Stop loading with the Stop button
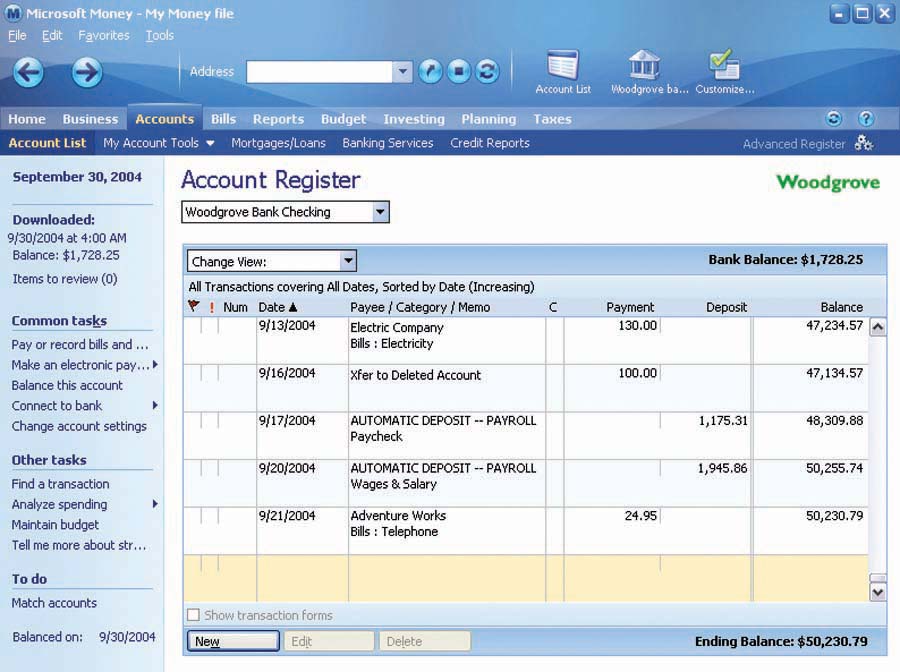Image resolution: width=900 pixels, height=672 pixels. click(459, 72)
